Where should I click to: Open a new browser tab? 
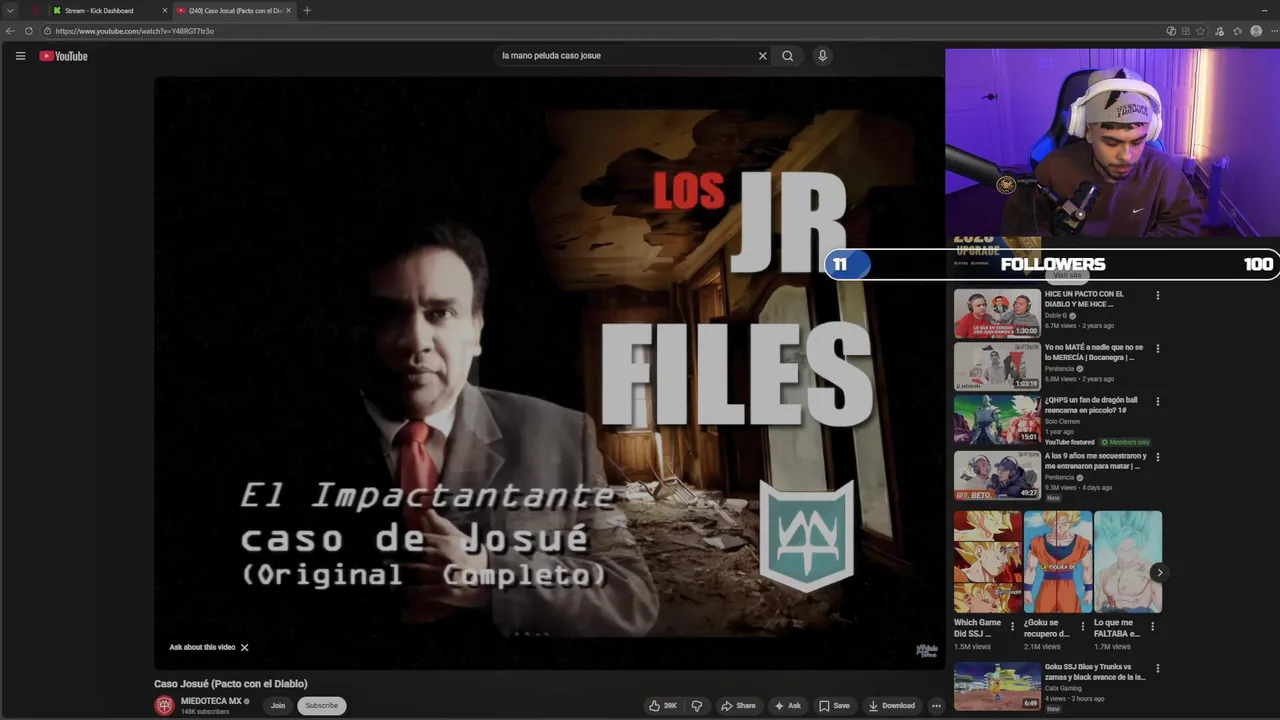[307, 10]
